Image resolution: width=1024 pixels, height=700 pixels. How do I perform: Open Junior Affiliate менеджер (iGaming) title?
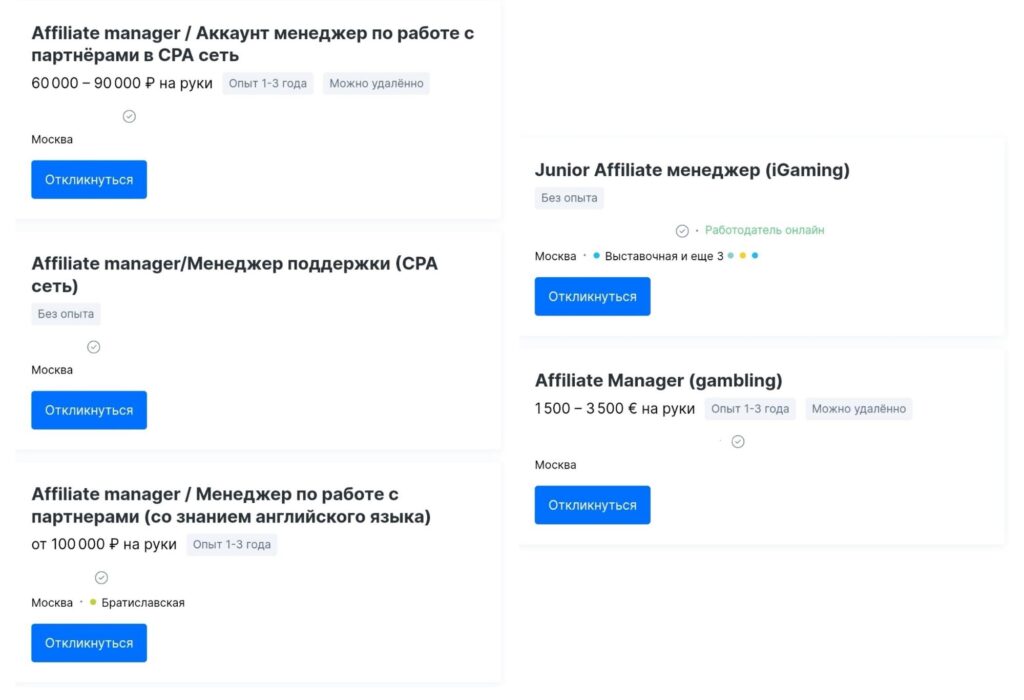pos(692,170)
